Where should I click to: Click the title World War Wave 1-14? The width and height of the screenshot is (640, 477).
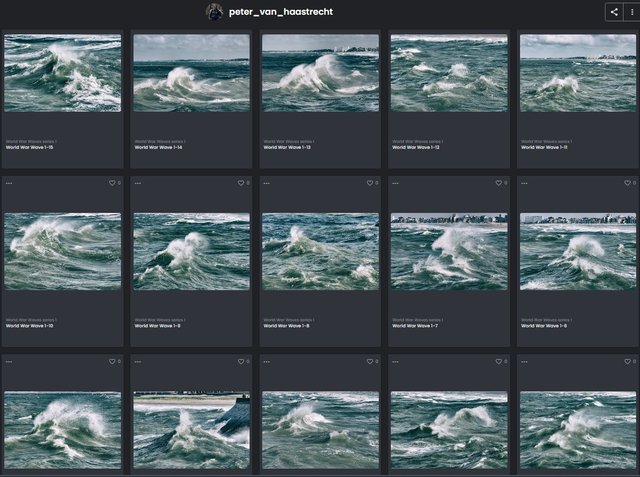tap(158, 147)
